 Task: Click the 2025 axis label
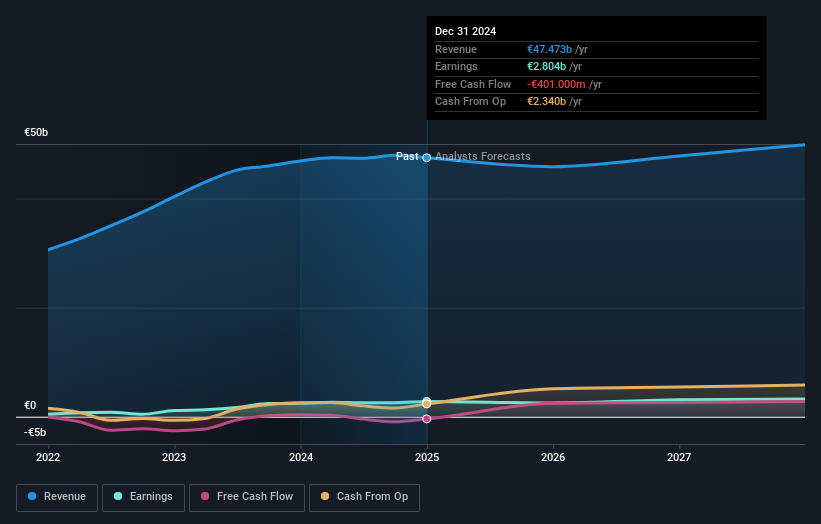[x=427, y=458]
